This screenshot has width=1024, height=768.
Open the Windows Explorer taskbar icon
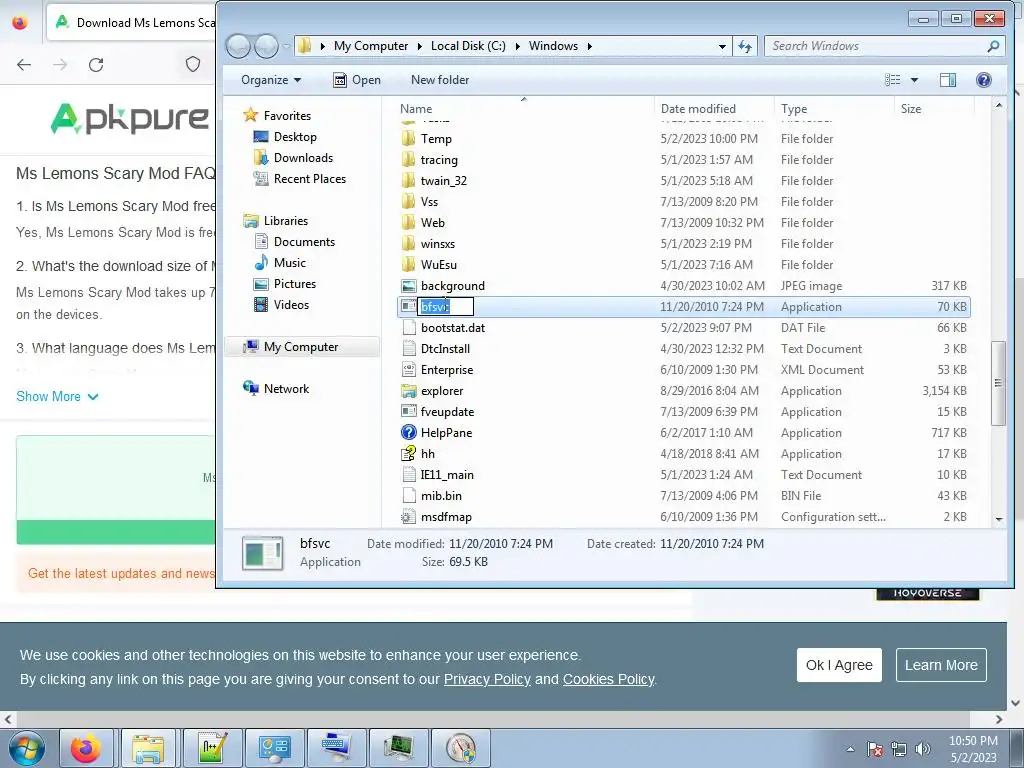[x=148, y=748]
